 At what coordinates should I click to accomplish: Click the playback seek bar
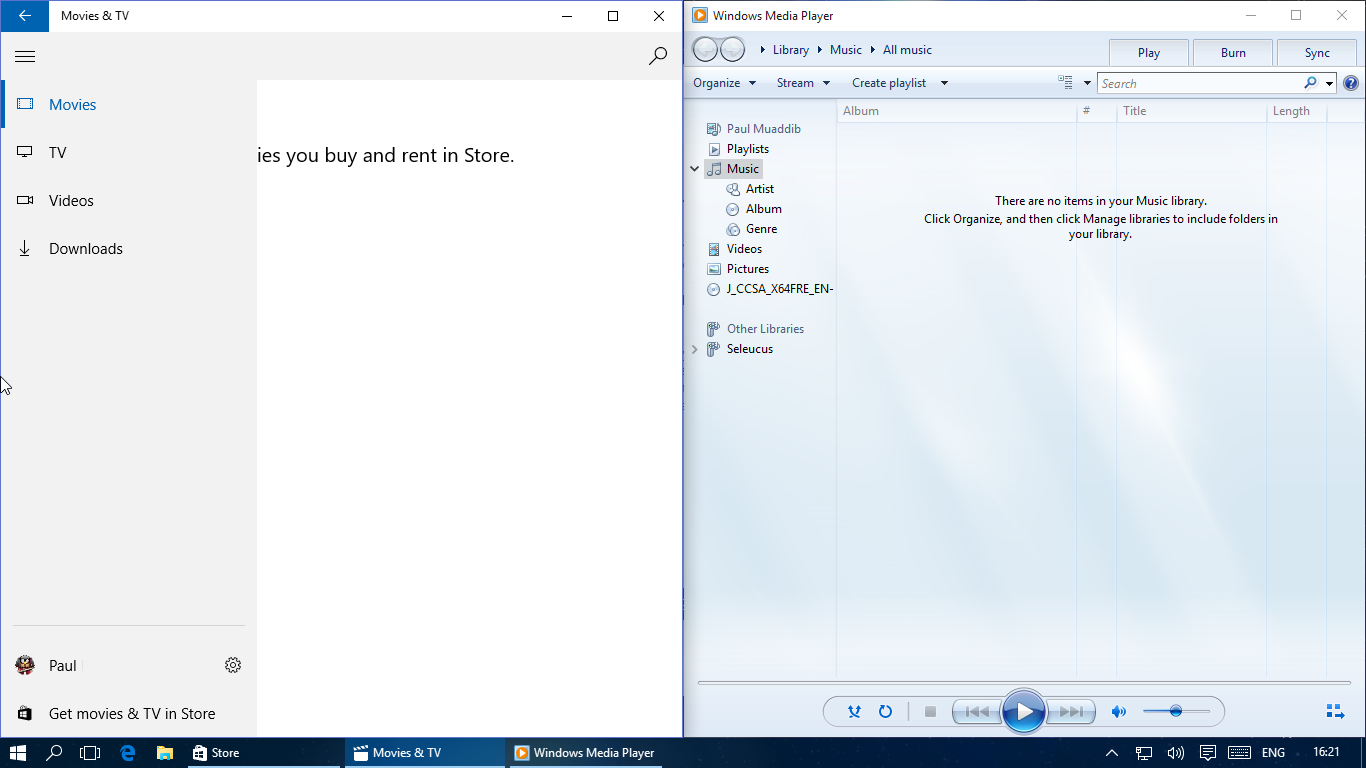click(1025, 683)
